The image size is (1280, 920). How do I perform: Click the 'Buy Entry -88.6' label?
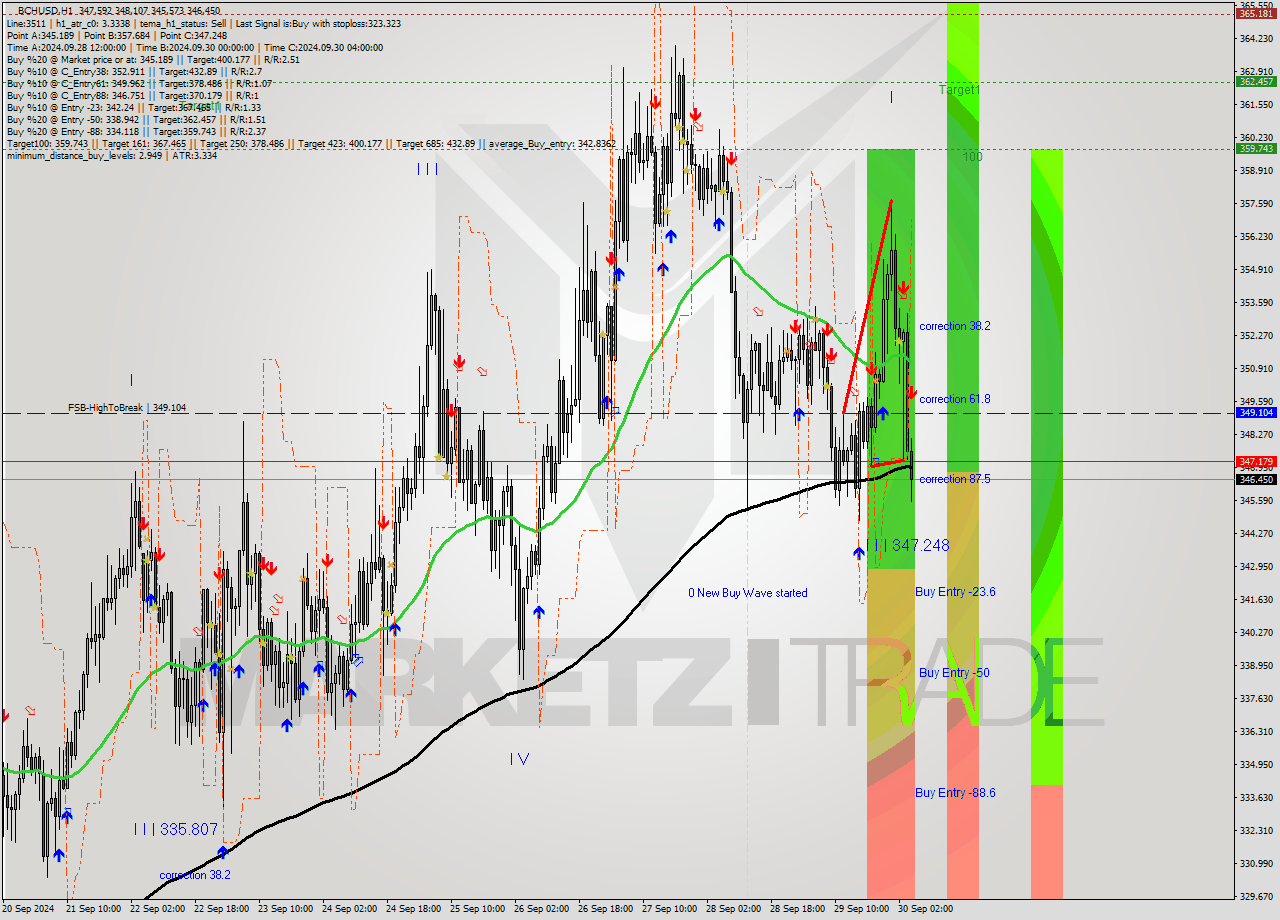955,793
